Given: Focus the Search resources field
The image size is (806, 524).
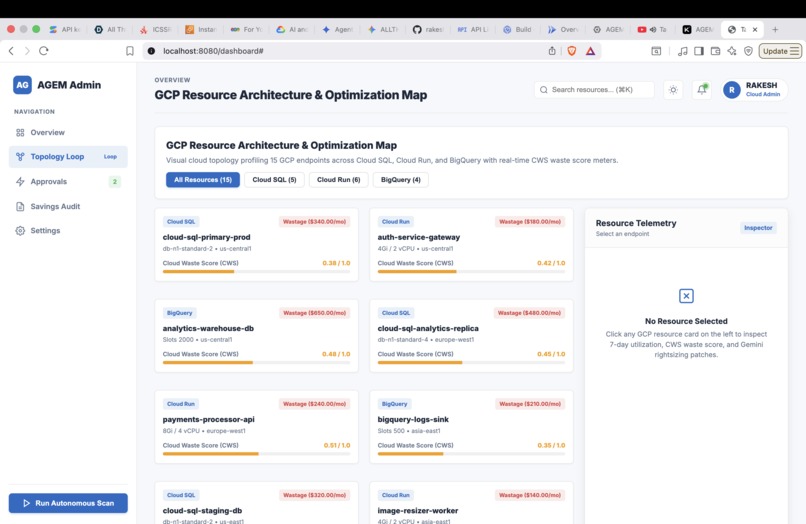Looking at the screenshot, I should click(594, 89).
